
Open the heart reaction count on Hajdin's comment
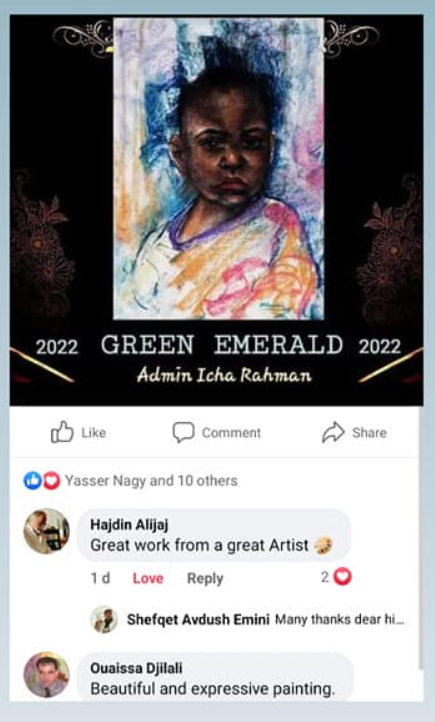[x=336, y=576]
